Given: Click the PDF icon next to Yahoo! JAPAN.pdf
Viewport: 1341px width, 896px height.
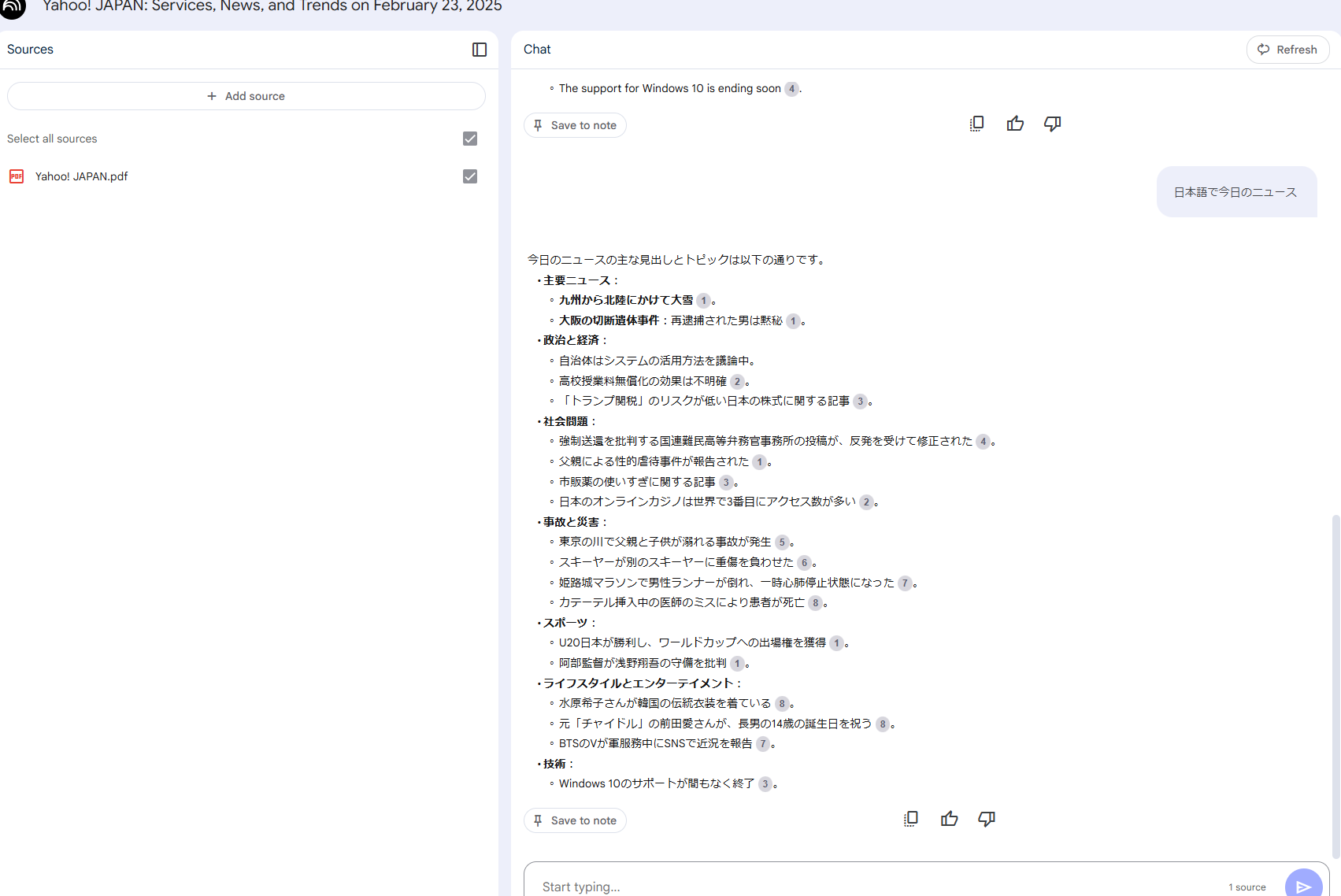Looking at the screenshot, I should pos(17,176).
